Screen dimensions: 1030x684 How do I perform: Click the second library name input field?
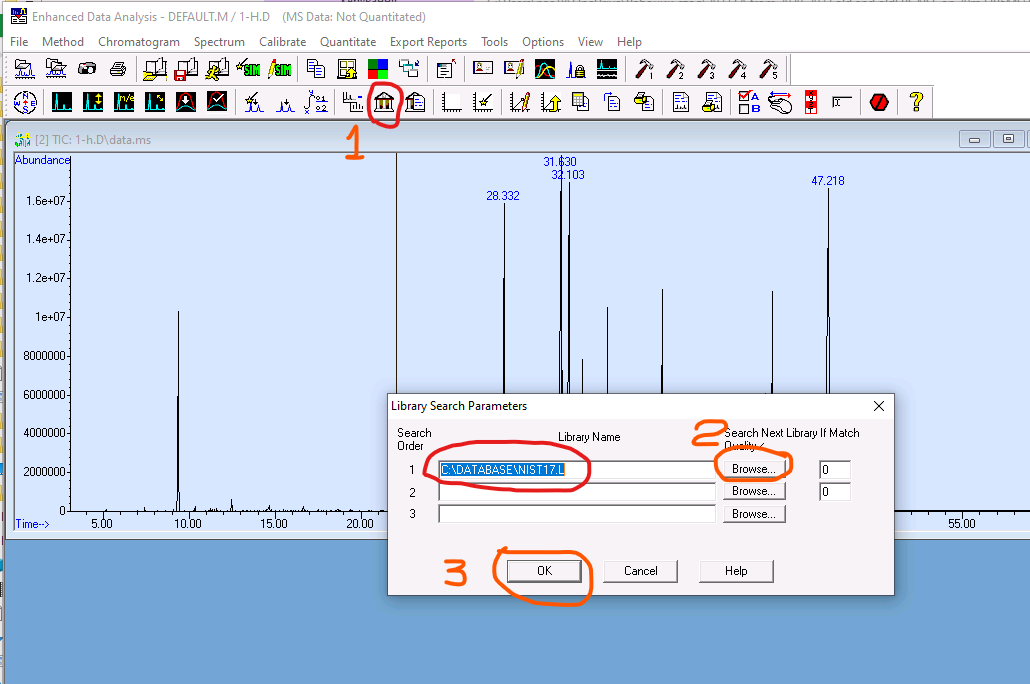tap(577, 492)
